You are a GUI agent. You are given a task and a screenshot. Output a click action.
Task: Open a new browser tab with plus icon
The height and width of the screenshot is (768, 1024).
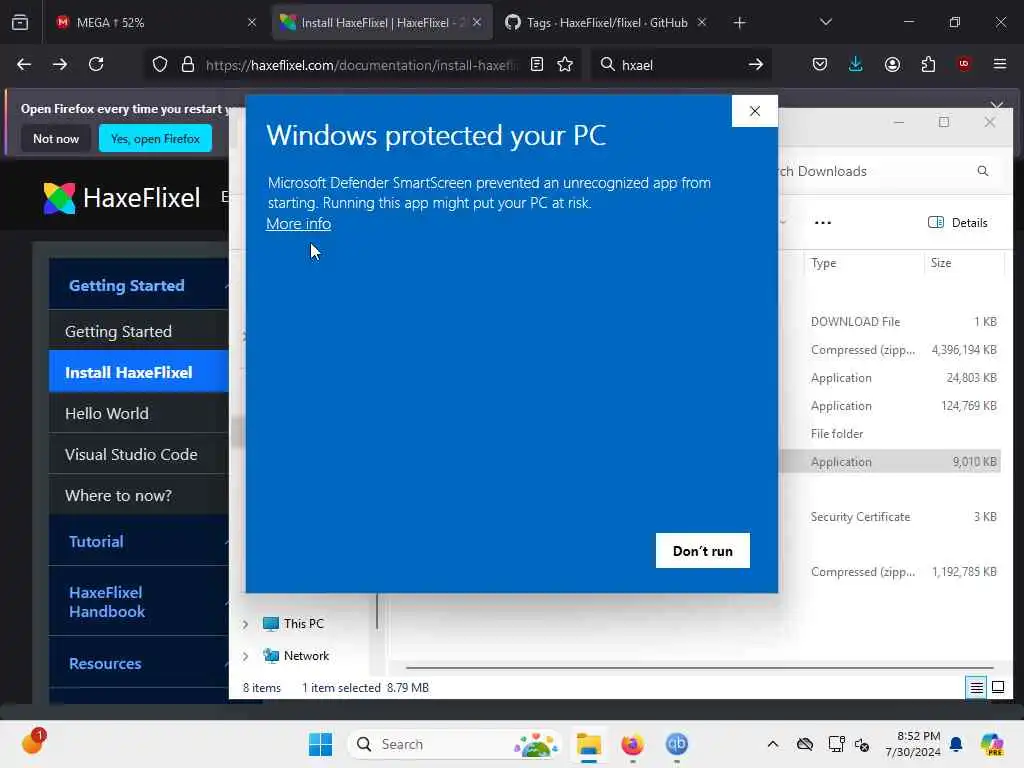tap(739, 22)
